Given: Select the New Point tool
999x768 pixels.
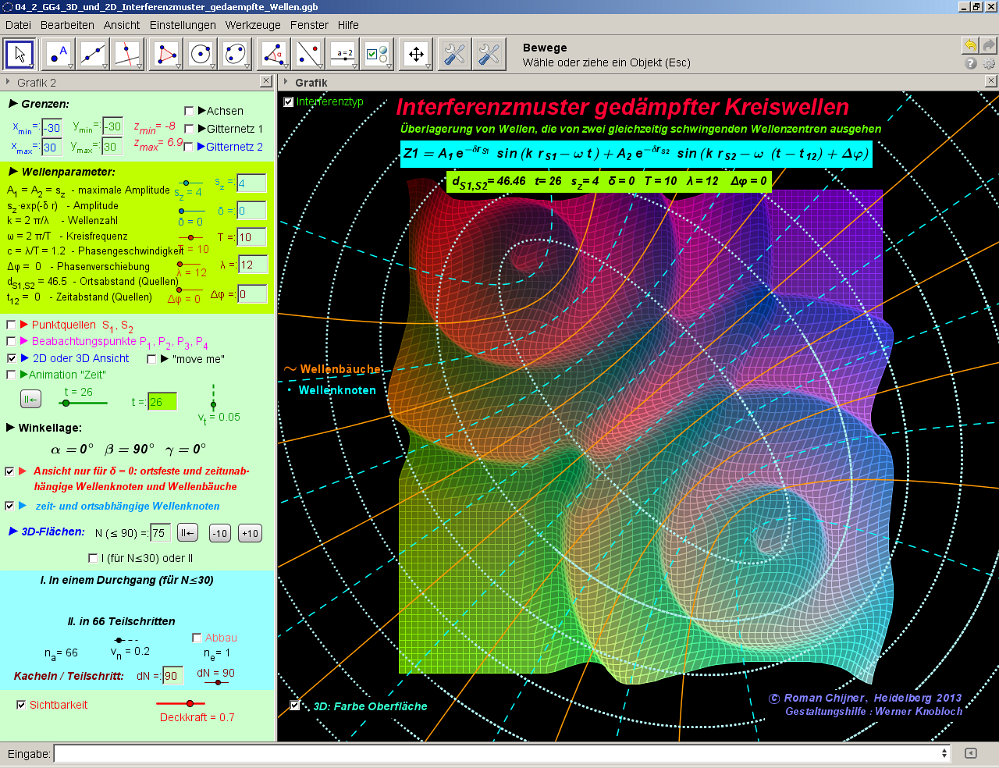Looking at the screenshot, I should [60, 54].
